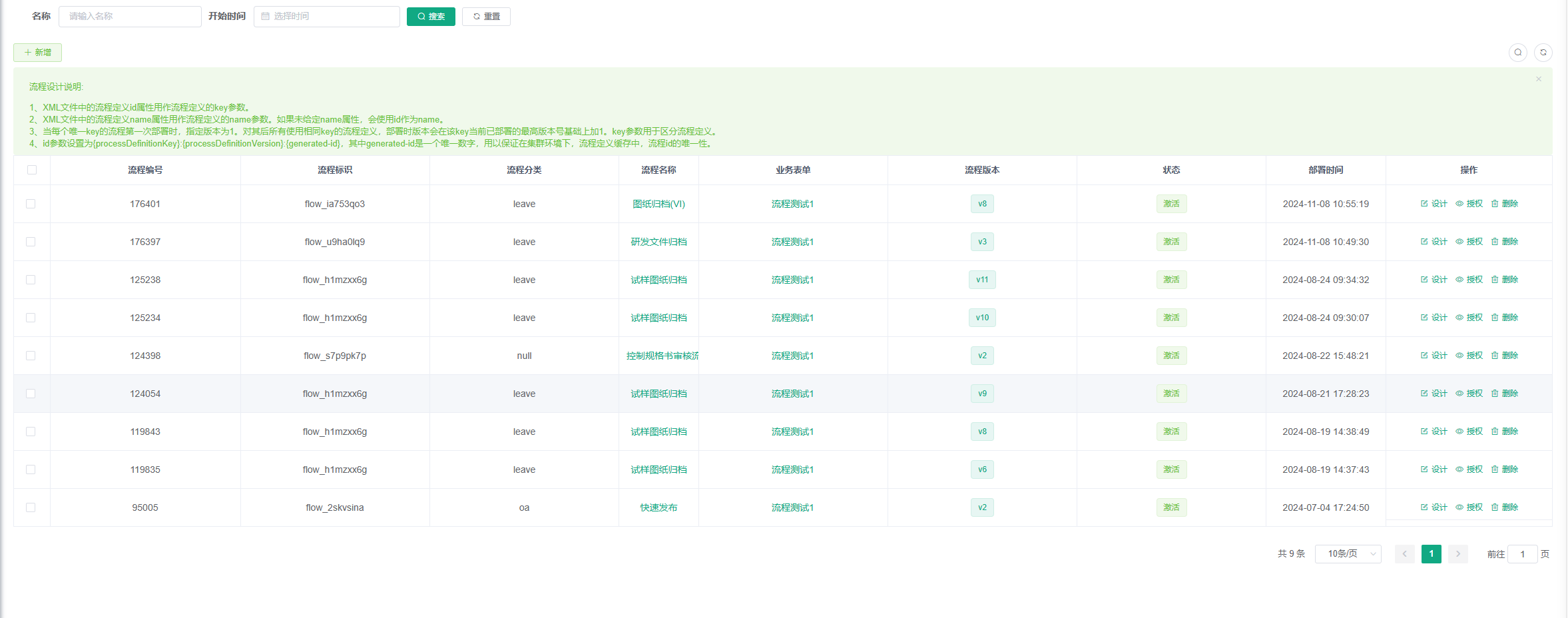Check the row checkbox for 119843
1568x618 pixels.
[31, 432]
